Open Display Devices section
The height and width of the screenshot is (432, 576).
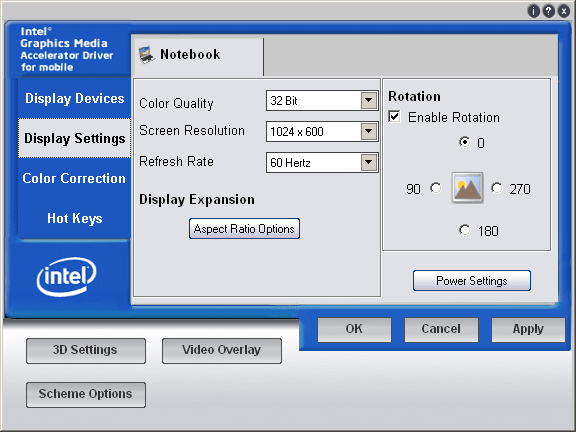(75, 98)
